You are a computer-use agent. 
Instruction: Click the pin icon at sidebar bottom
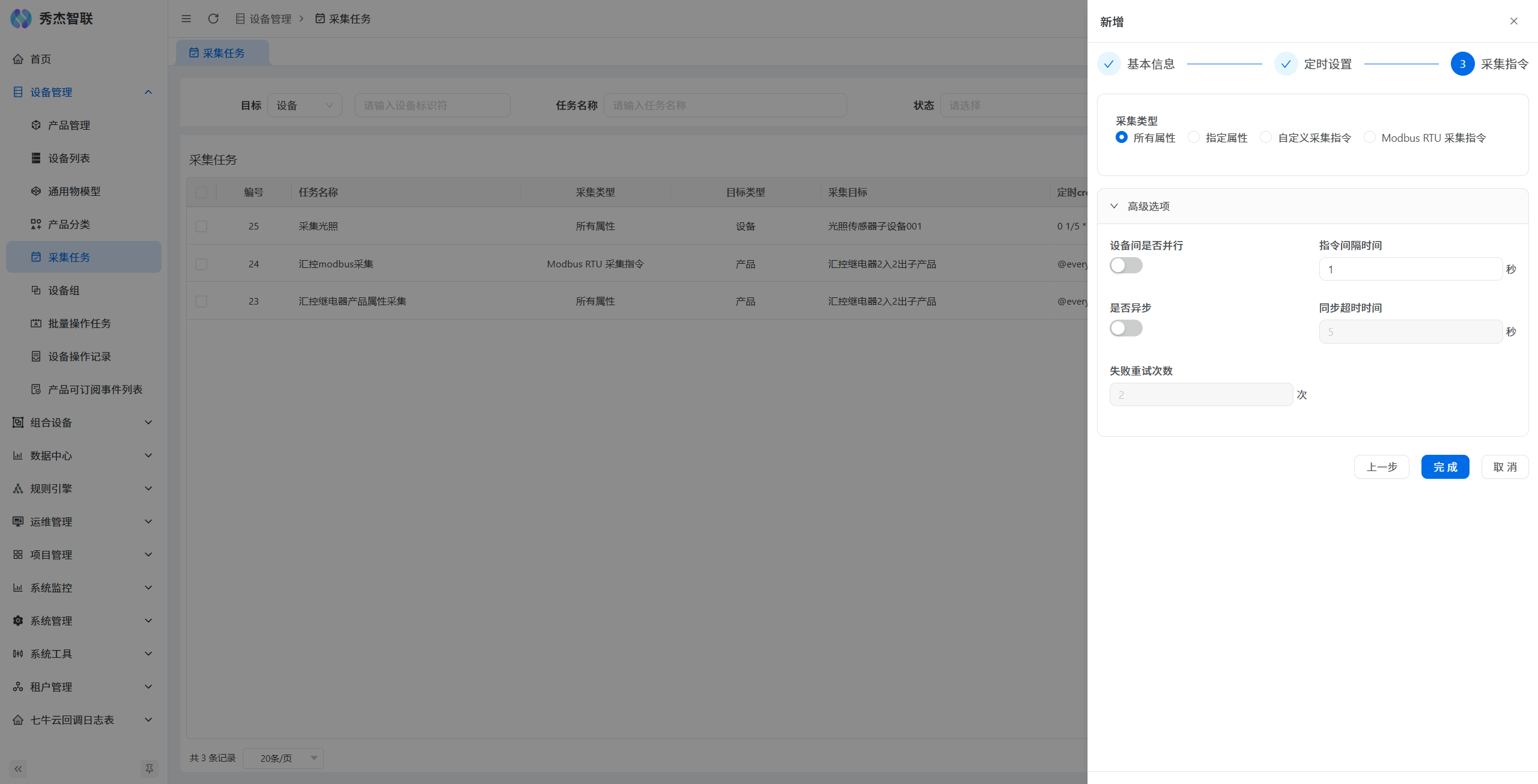point(149,768)
